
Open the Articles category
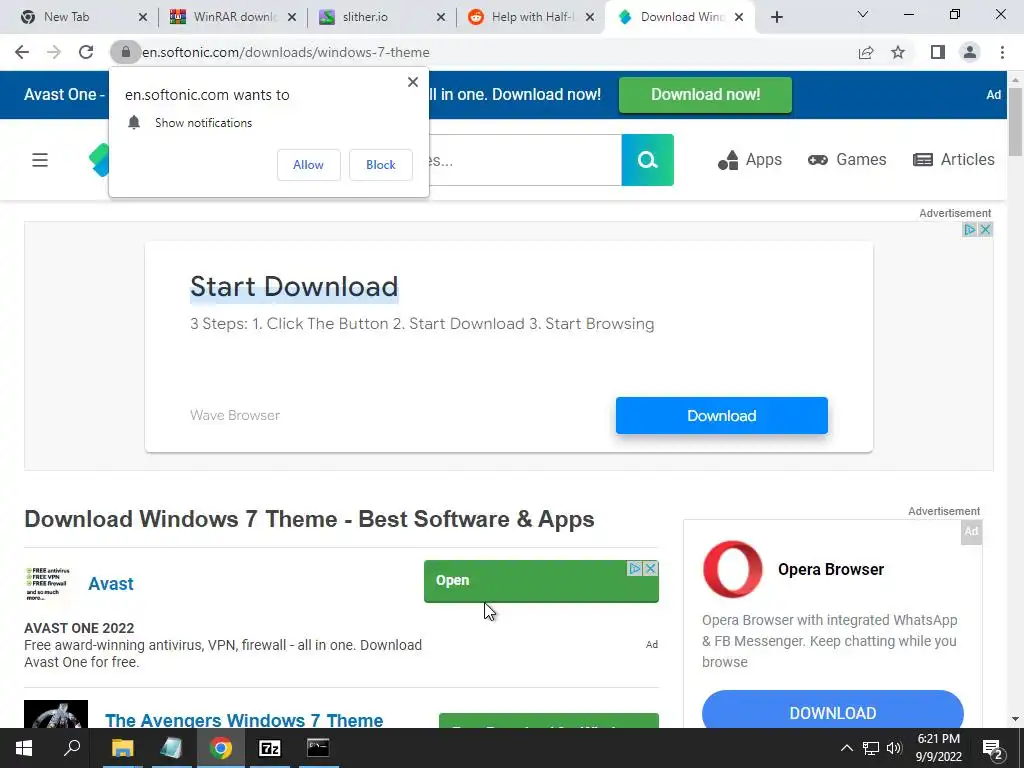click(953, 160)
